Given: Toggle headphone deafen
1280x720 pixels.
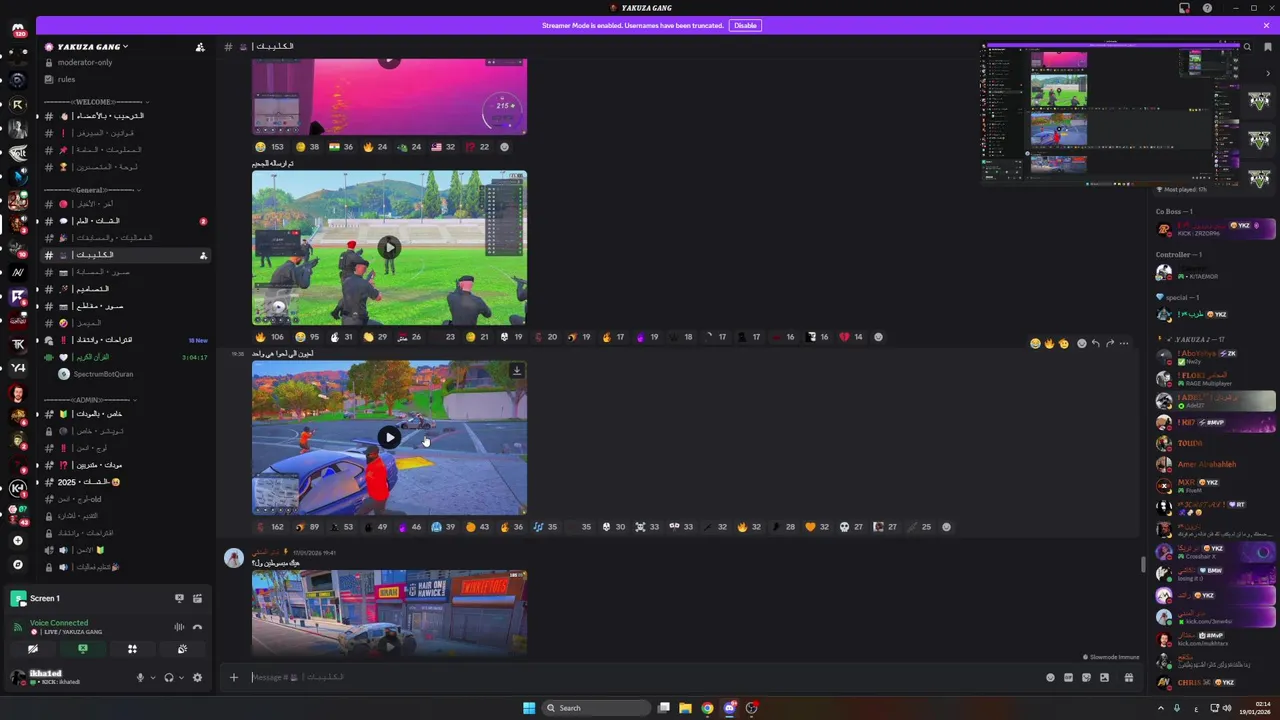Looking at the screenshot, I should (168, 677).
